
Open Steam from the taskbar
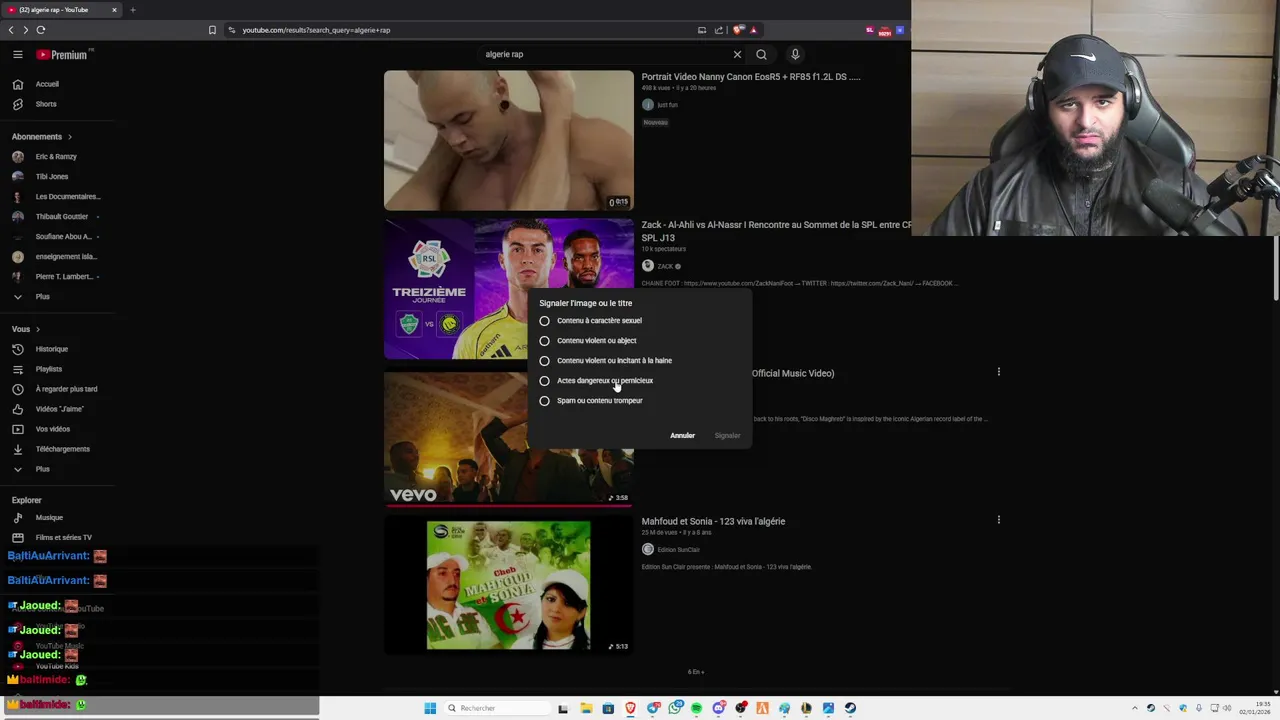[x=850, y=708]
